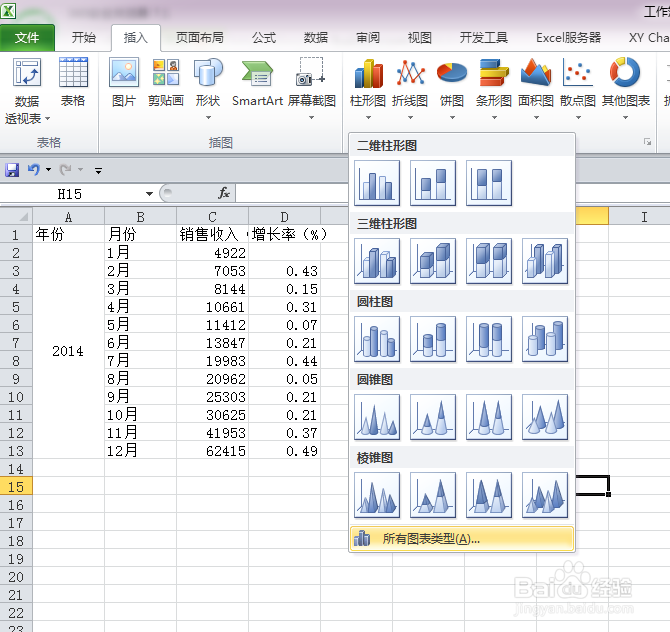Select the 3D pyramid chart
Screen dimensions: 670x632
[x=545, y=495]
